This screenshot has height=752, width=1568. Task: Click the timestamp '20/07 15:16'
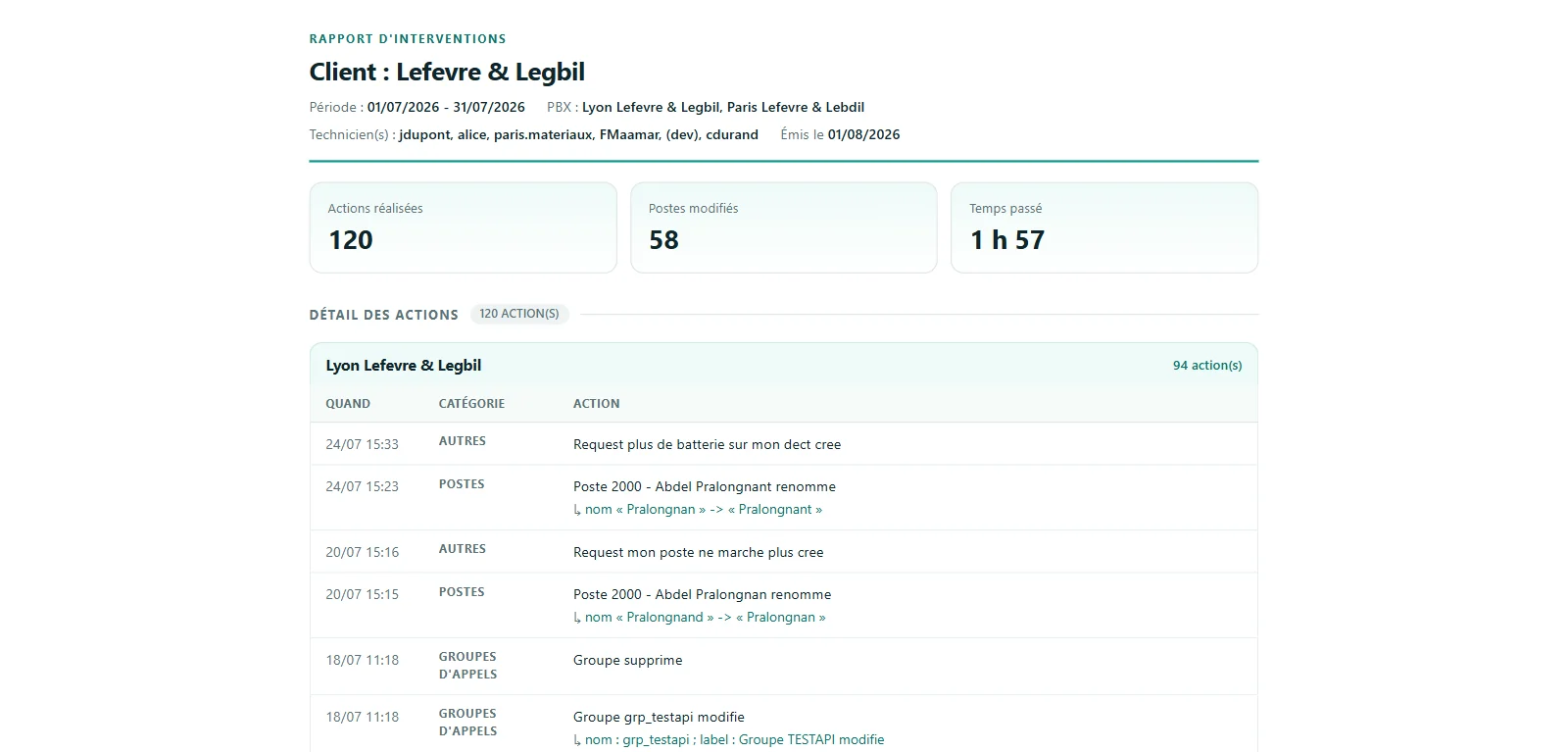pos(363,552)
